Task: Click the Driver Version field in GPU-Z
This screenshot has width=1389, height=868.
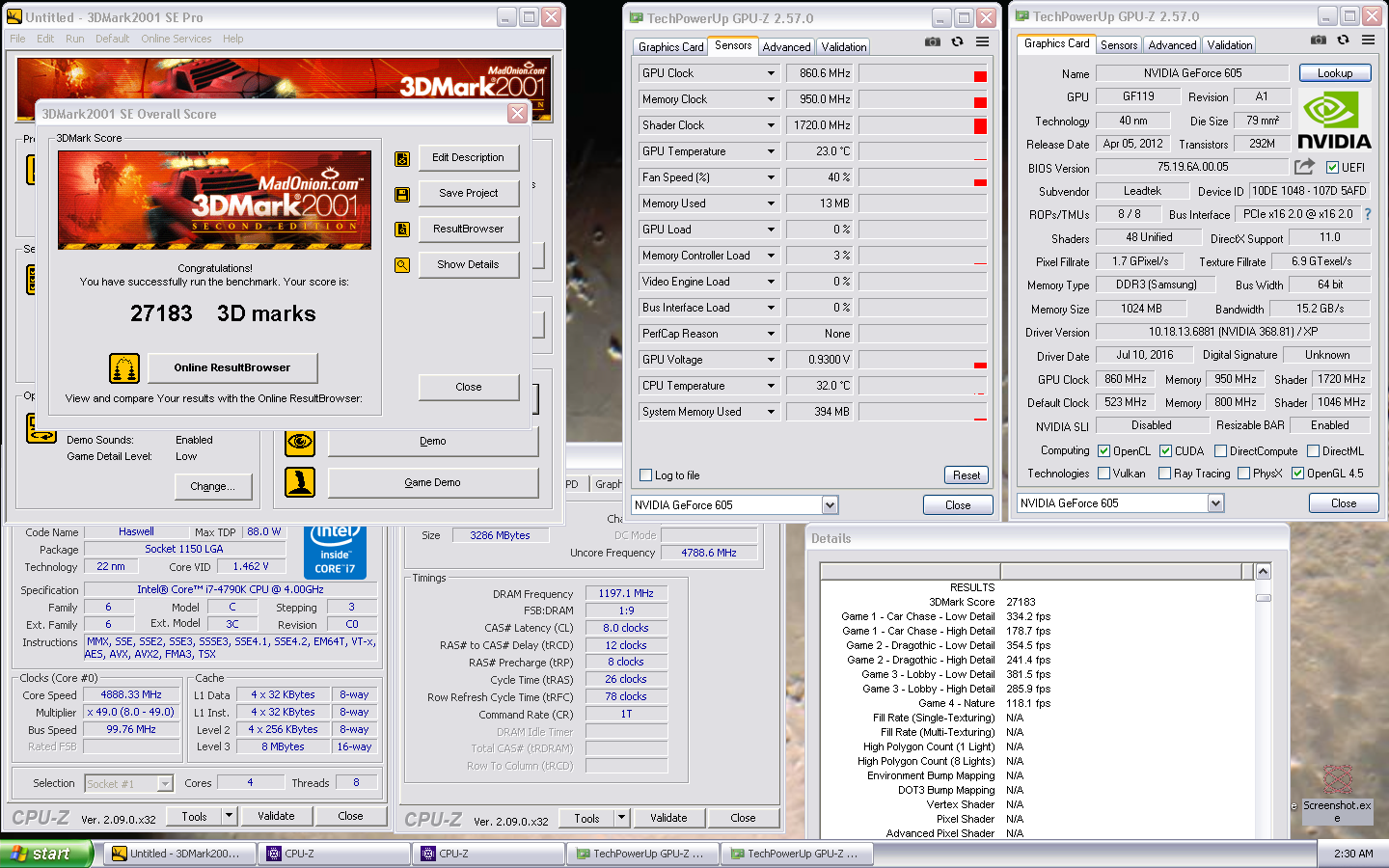Action: tap(1234, 332)
